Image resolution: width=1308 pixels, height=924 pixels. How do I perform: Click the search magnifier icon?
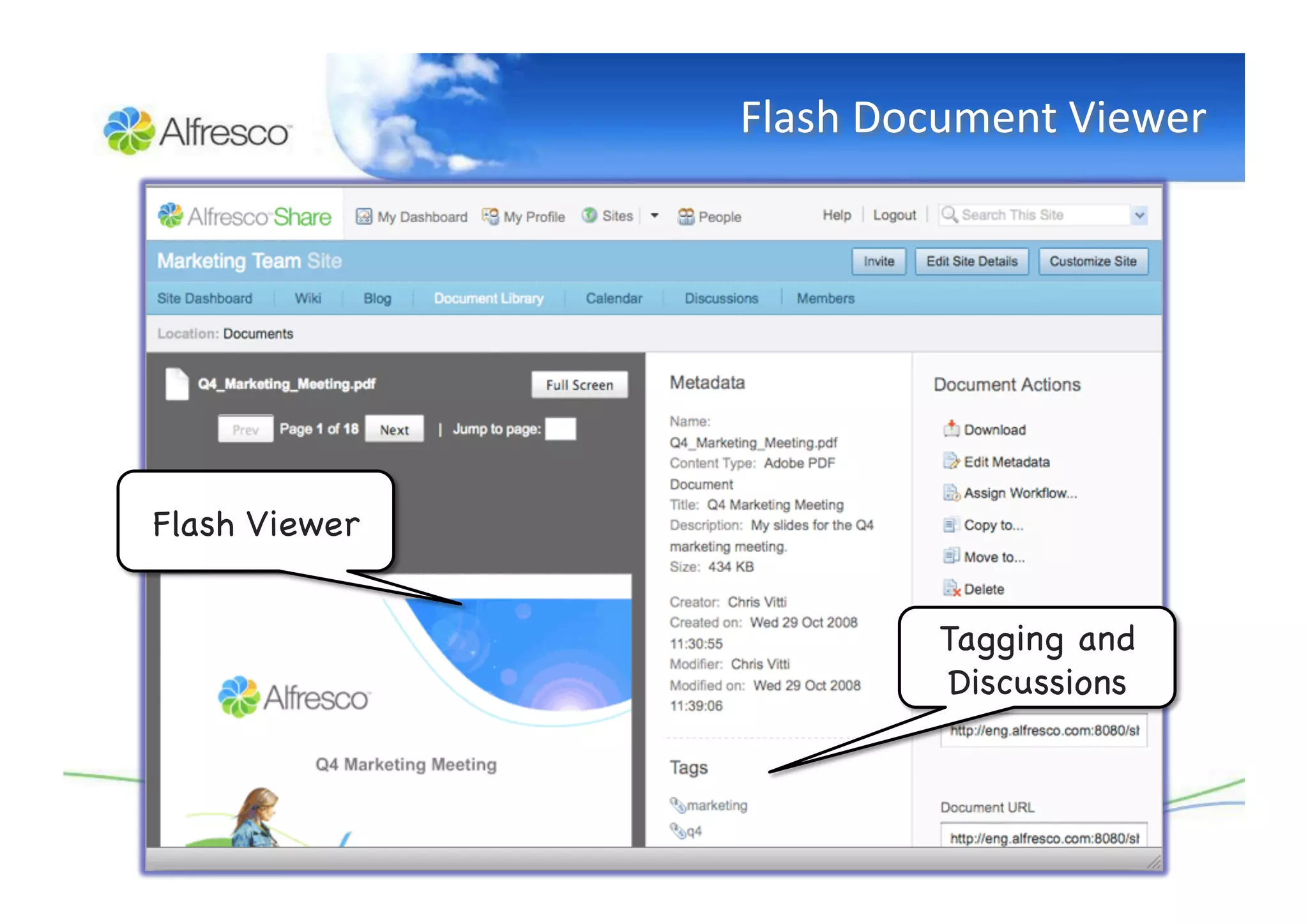pyautogui.click(x=950, y=215)
